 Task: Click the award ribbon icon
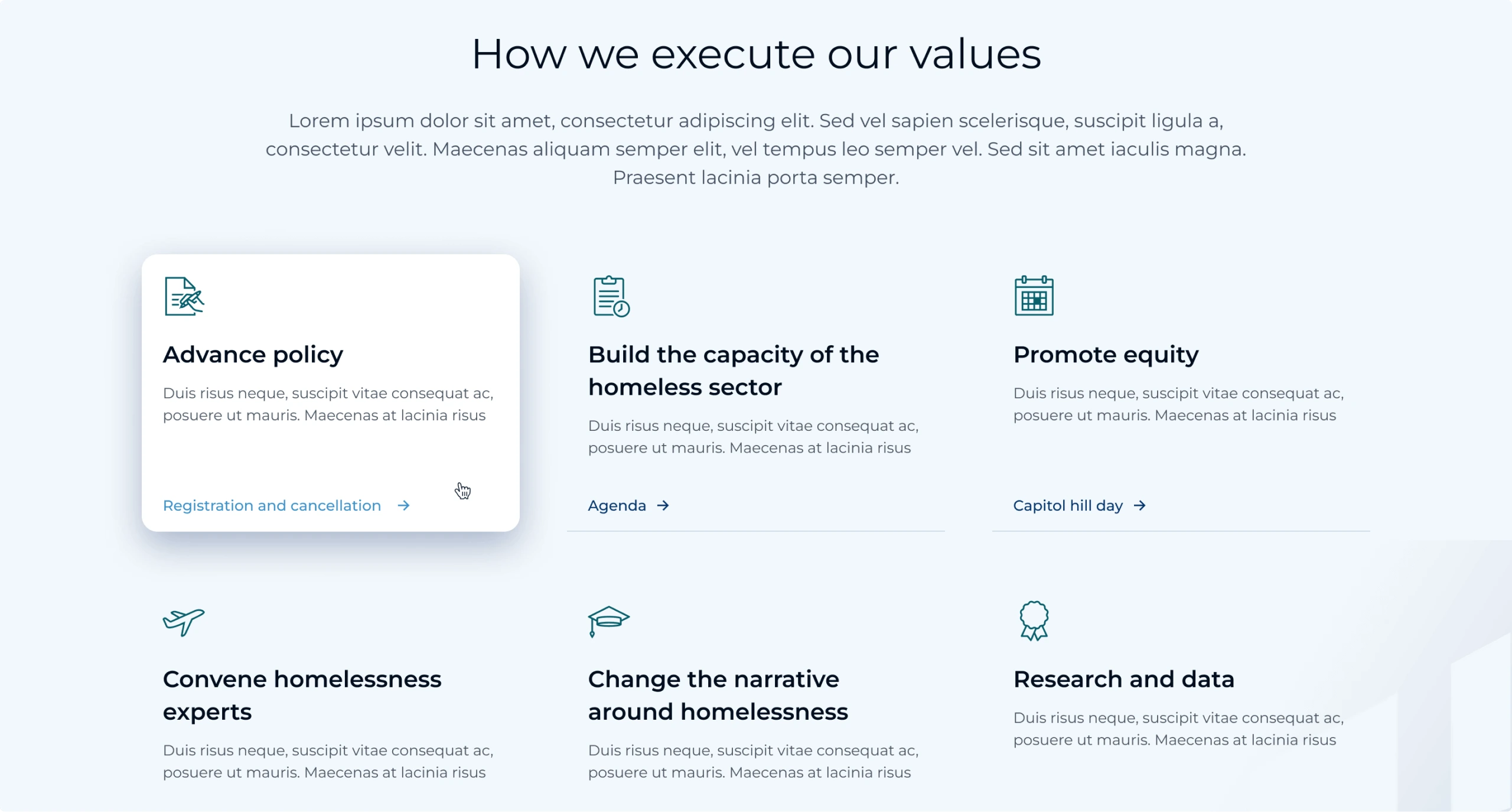point(1034,621)
